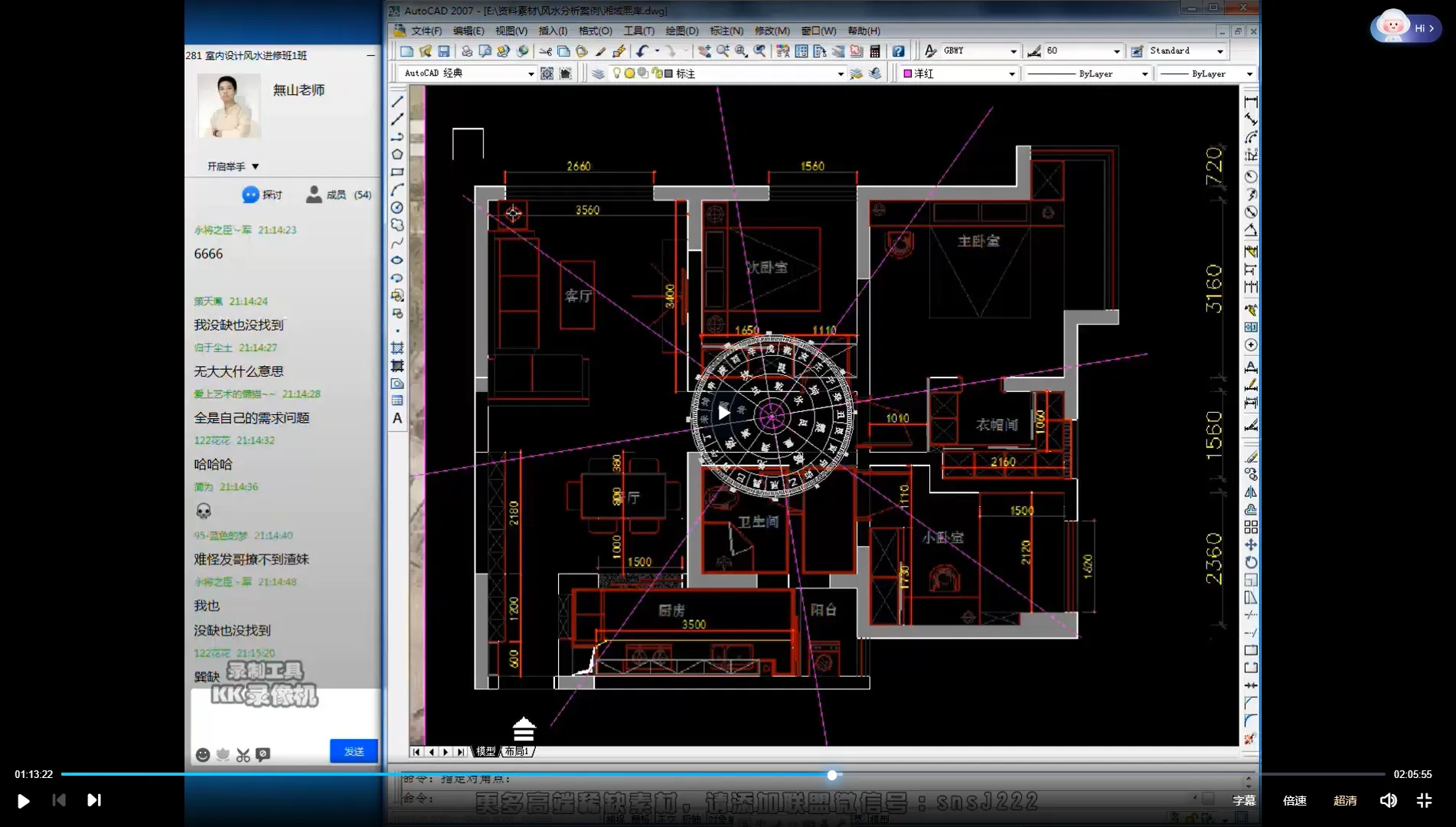The width and height of the screenshot is (1456, 827).
Task: Open the 格式(O) menu
Action: pyautogui.click(x=595, y=31)
